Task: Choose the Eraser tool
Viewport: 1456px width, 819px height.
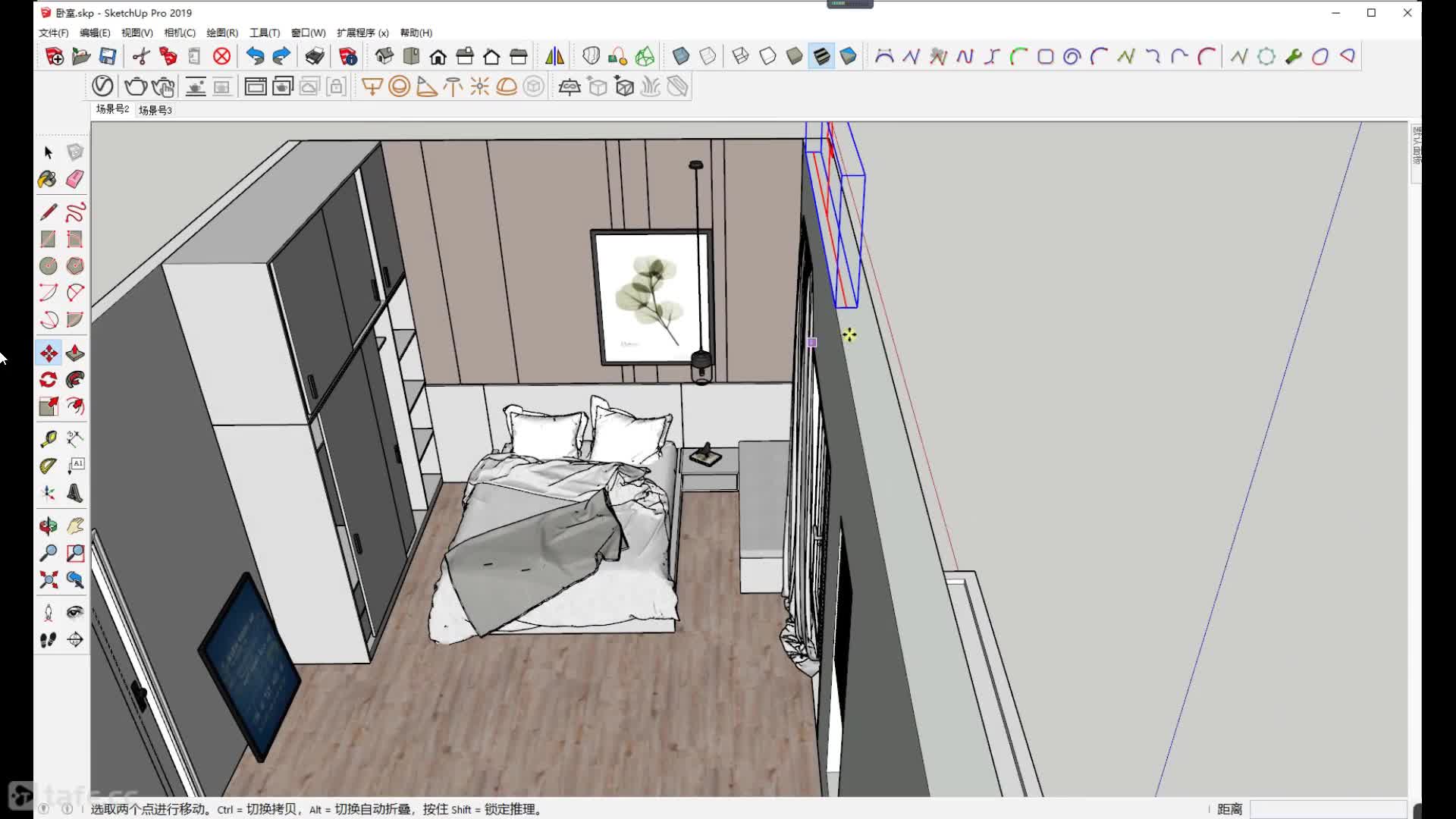Action: 75,180
